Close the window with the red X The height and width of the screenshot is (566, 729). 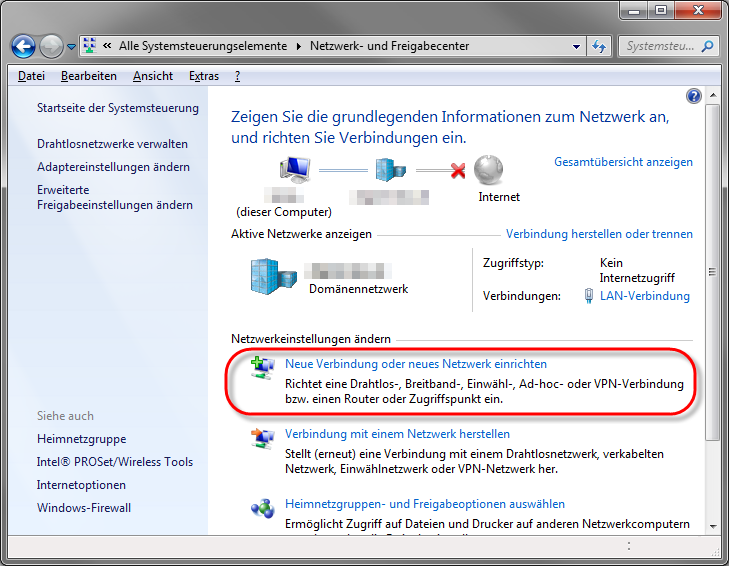pos(698,11)
